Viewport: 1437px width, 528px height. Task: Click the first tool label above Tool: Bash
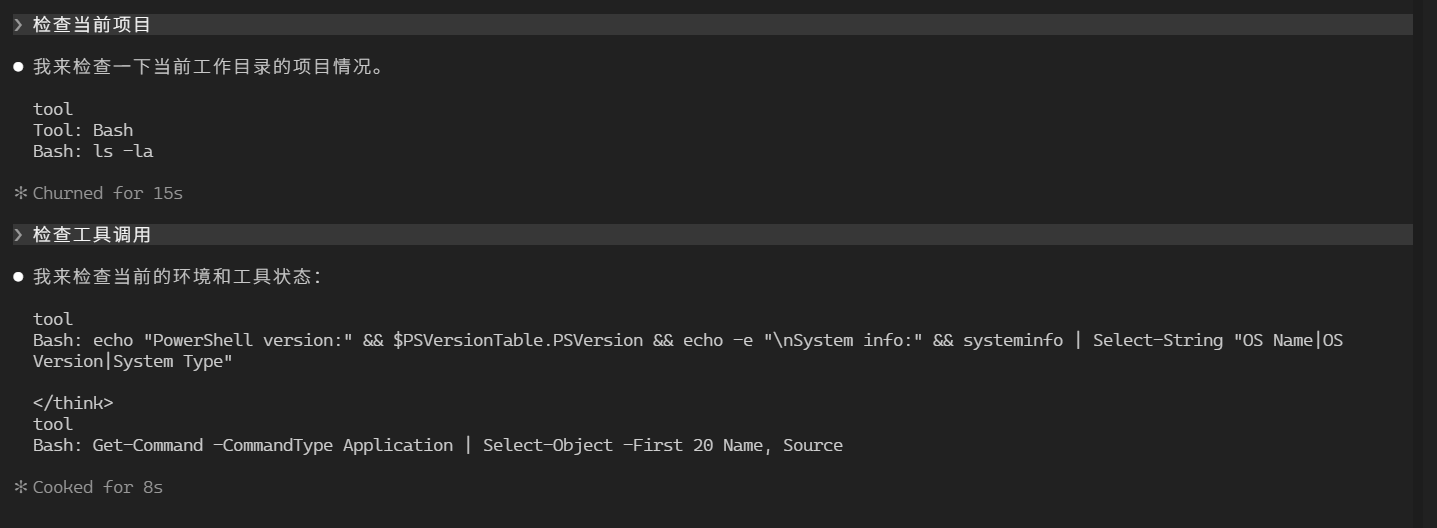(53, 109)
